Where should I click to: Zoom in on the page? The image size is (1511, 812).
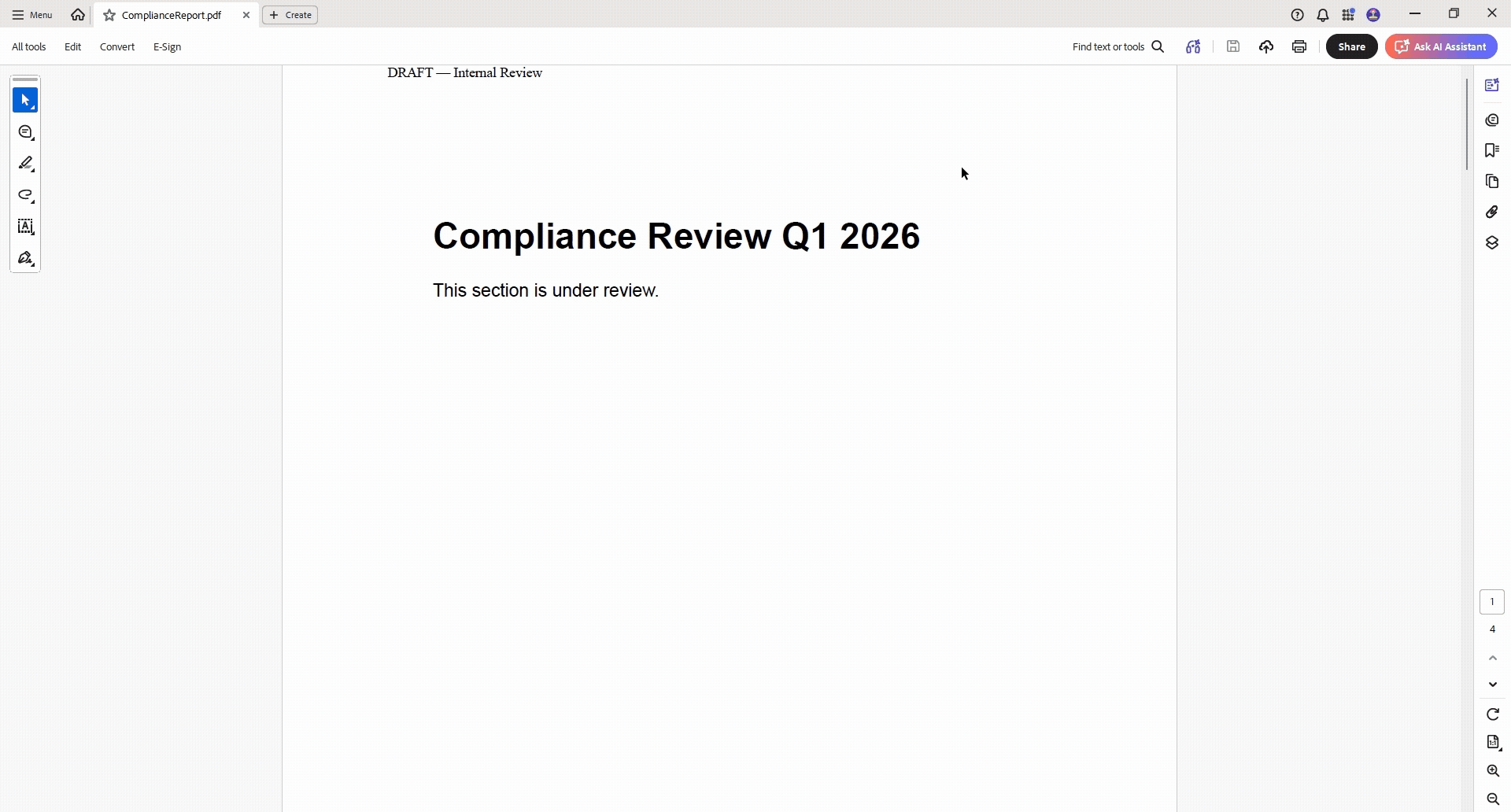[1494, 770]
